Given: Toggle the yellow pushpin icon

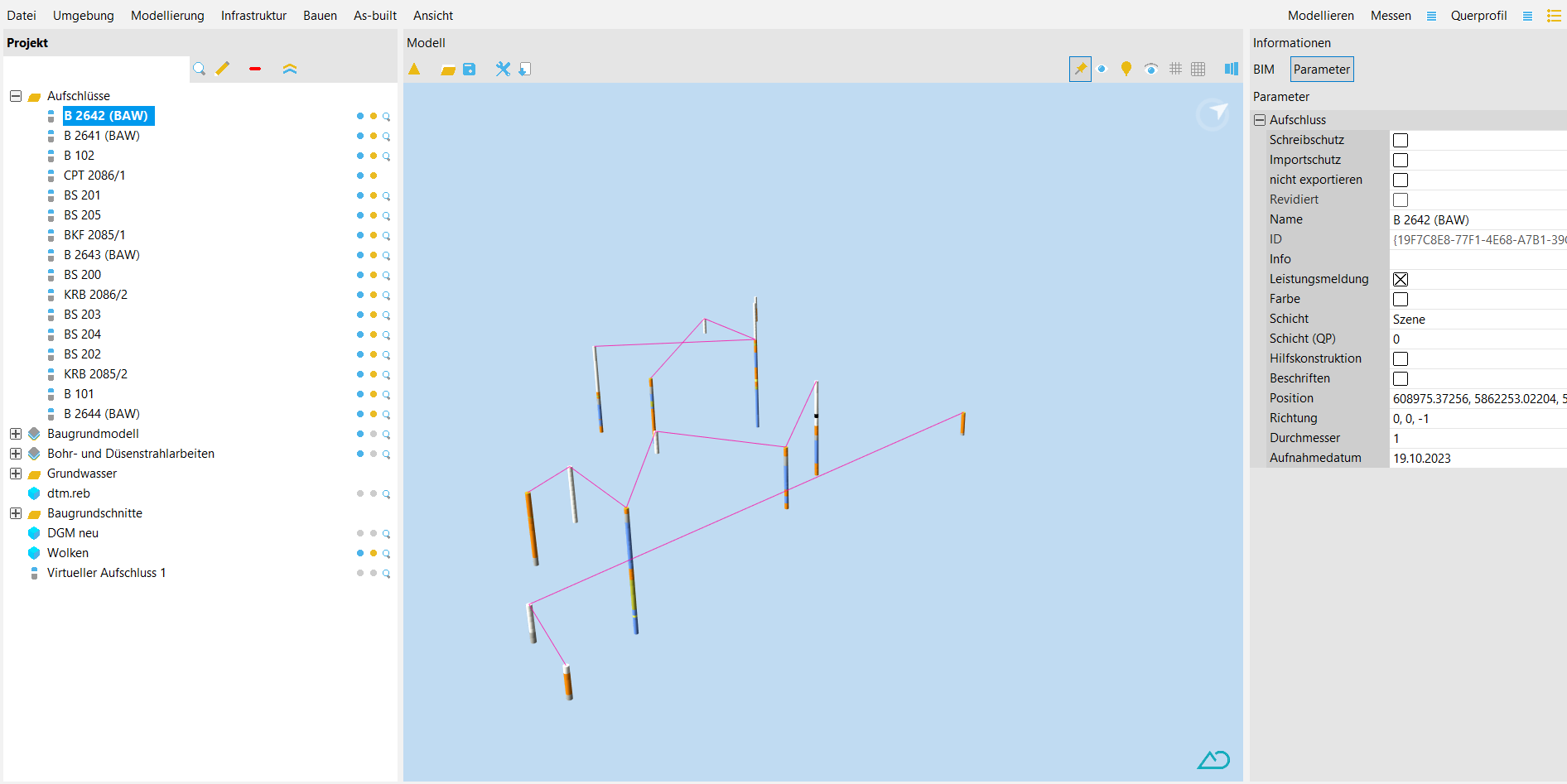Looking at the screenshot, I should click(x=1080, y=70).
